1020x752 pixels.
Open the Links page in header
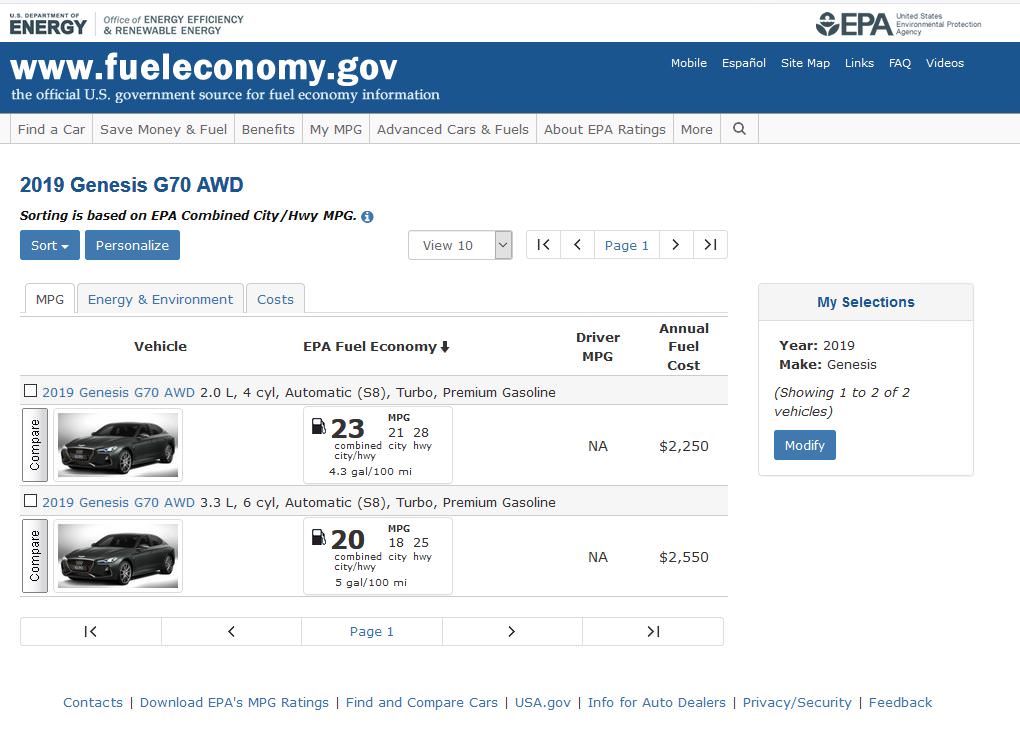(859, 63)
